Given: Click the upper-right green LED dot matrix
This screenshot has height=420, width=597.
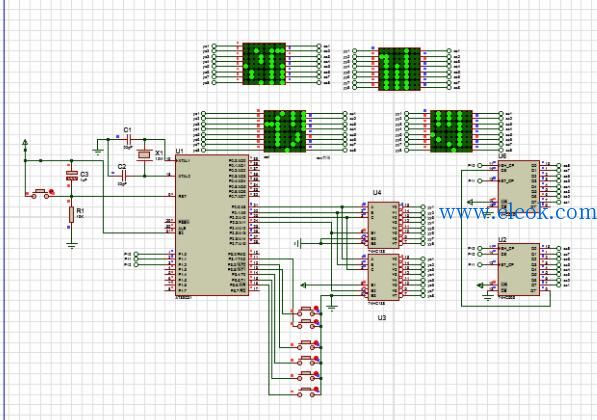Looking at the screenshot, I should pos(399,69).
